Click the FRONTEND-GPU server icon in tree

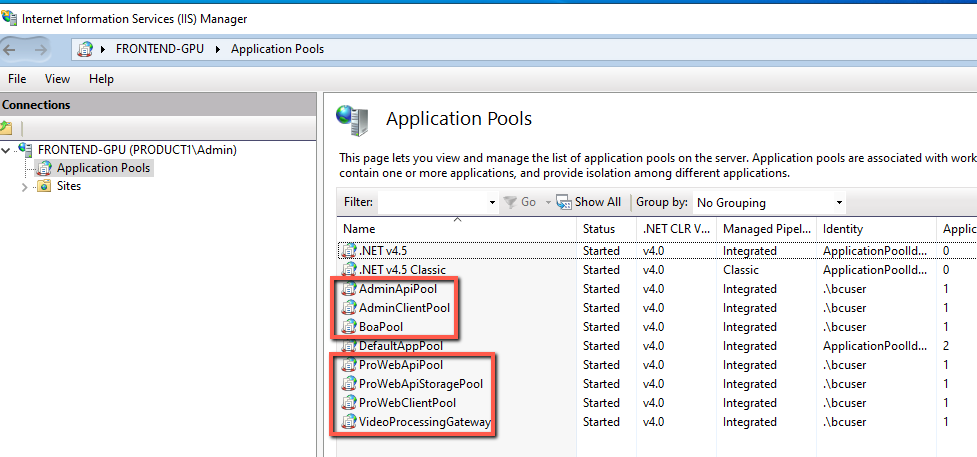point(26,150)
